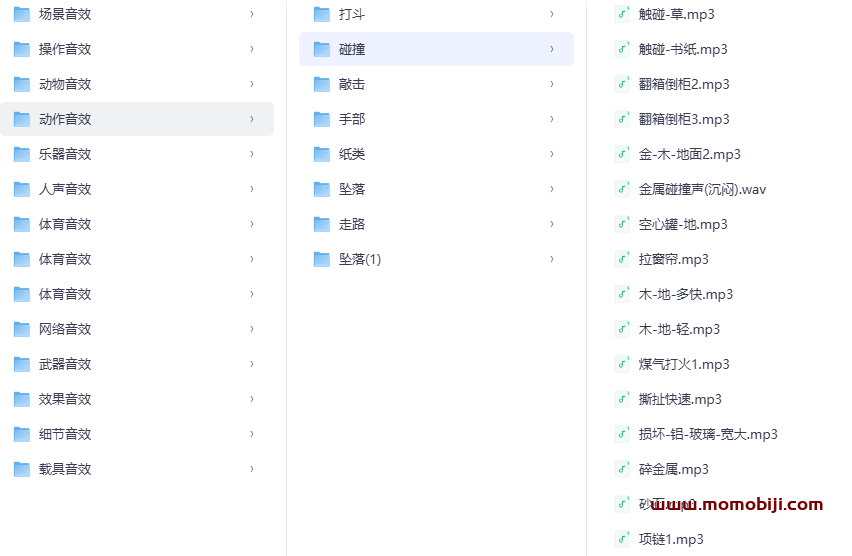Click the audio icon beside 金属碰撞声(沉闷).wav
Viewport: 852px width, 556px height.
tap(621, 189)
